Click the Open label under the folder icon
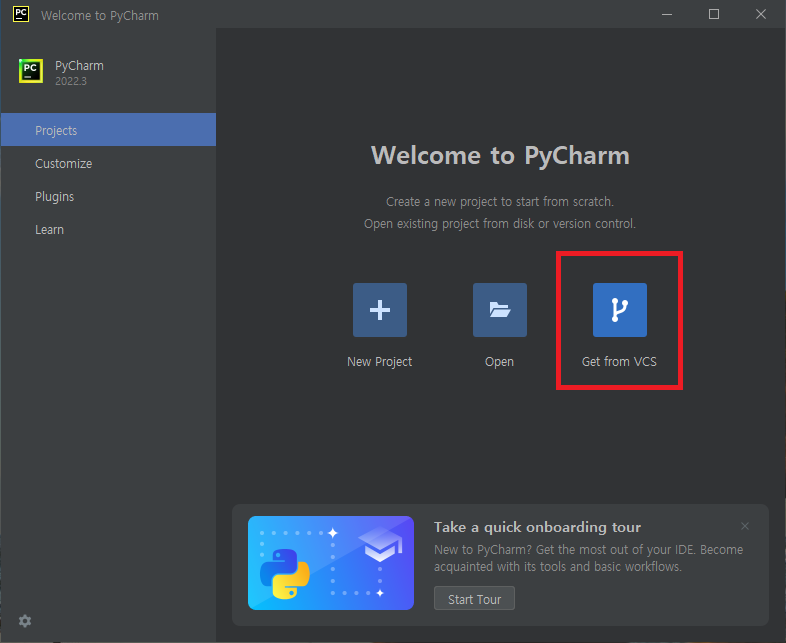The image size is (786, 643). coord(499,362)
